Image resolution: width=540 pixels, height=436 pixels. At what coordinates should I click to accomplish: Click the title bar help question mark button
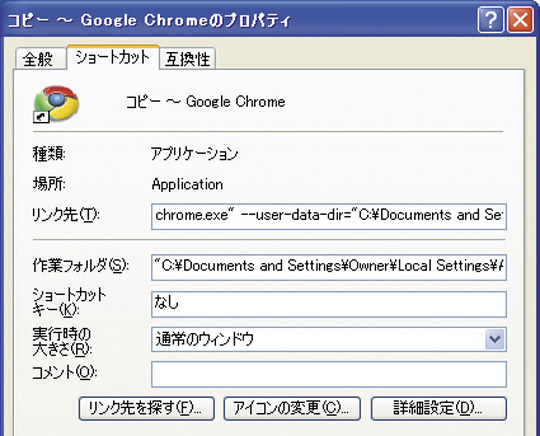coord(491,20)
